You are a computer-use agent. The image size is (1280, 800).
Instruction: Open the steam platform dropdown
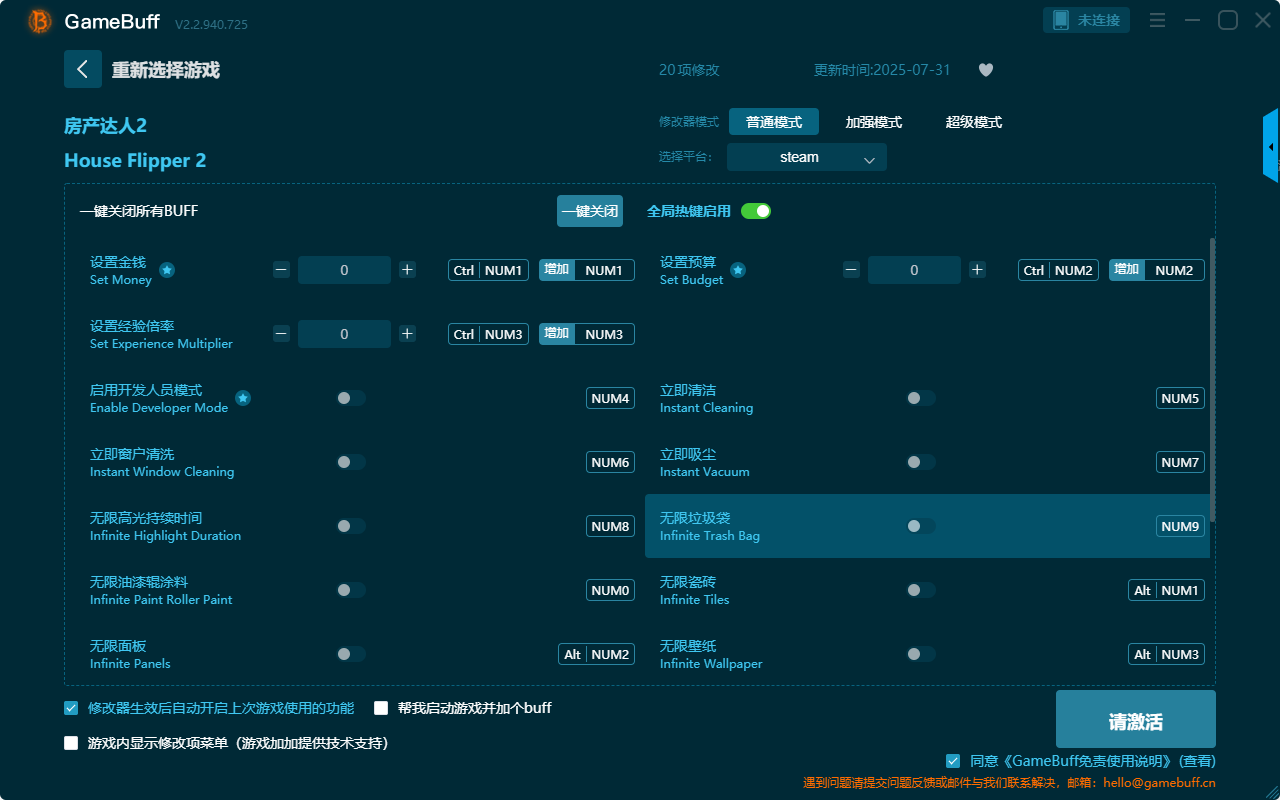[x=807, y=157]
